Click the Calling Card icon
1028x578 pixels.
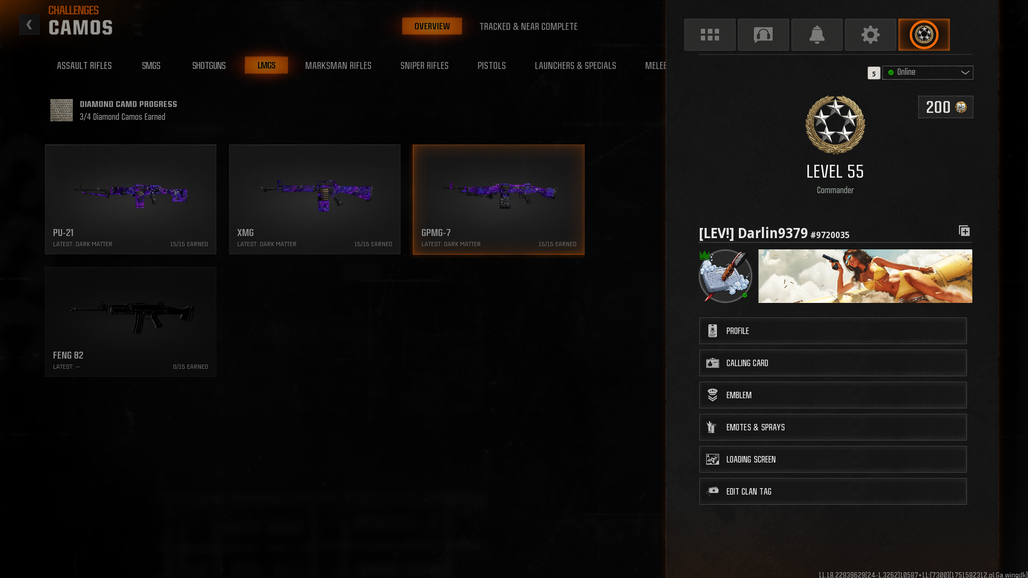(x=713, y=363)
